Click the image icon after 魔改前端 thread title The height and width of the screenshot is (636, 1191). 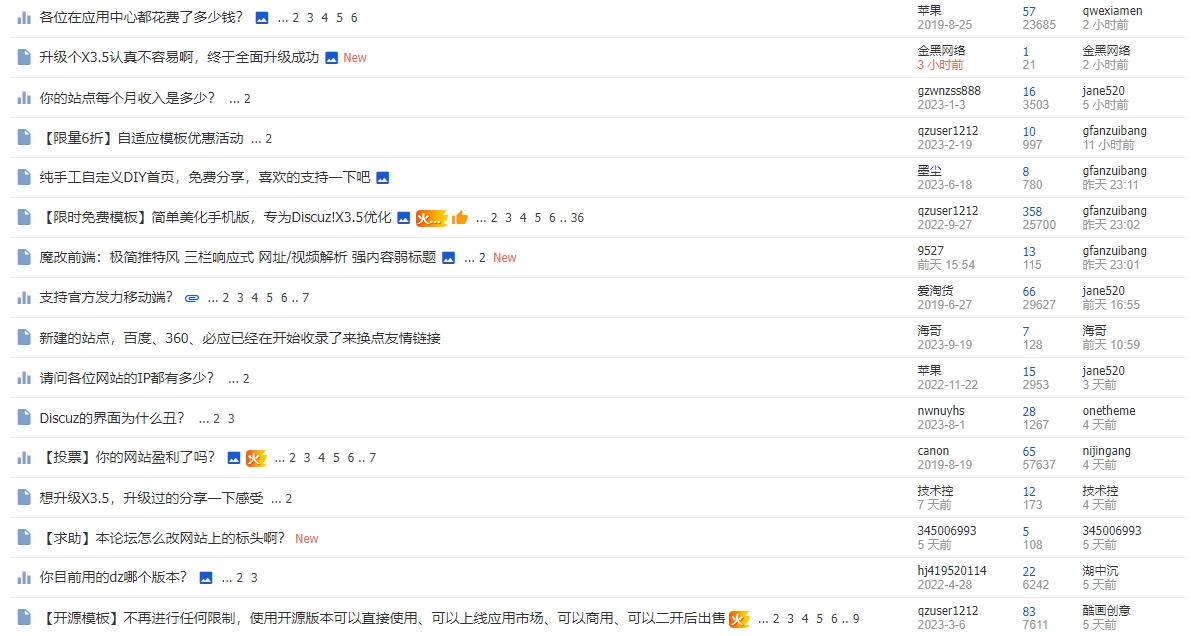click(448, 258)
